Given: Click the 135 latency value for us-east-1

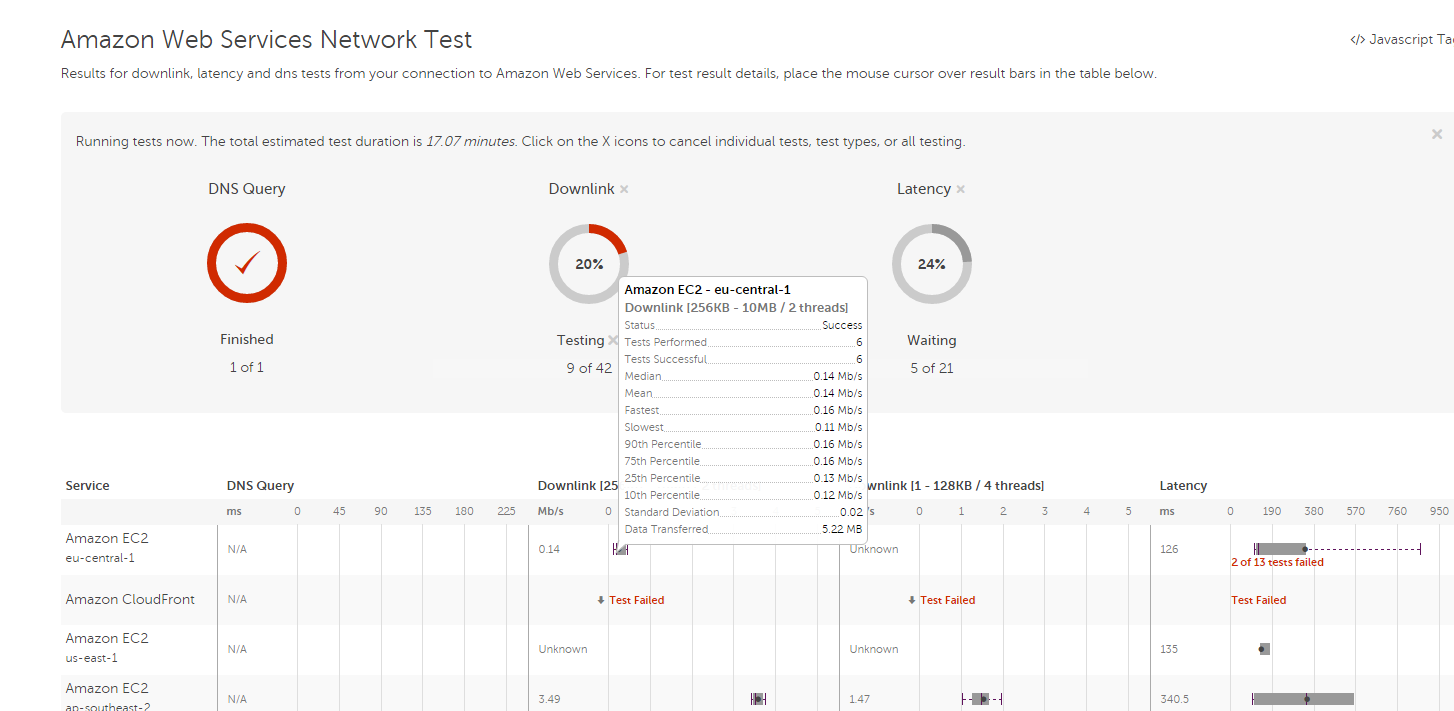Looking at the screenshot, I should 1169,649.
